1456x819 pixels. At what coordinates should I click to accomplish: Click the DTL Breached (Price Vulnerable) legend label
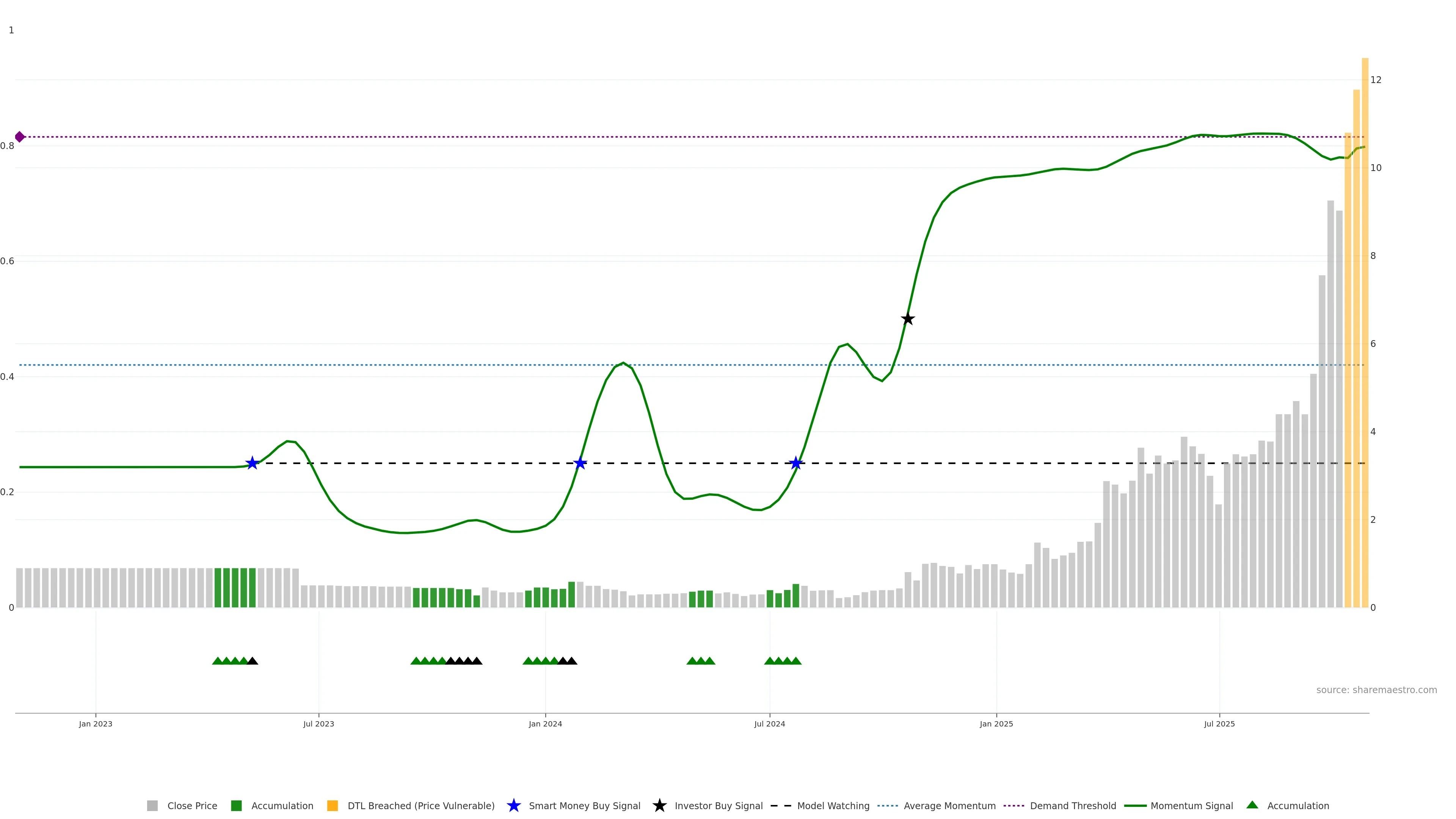pyautogui.click(x=420, y=805)
